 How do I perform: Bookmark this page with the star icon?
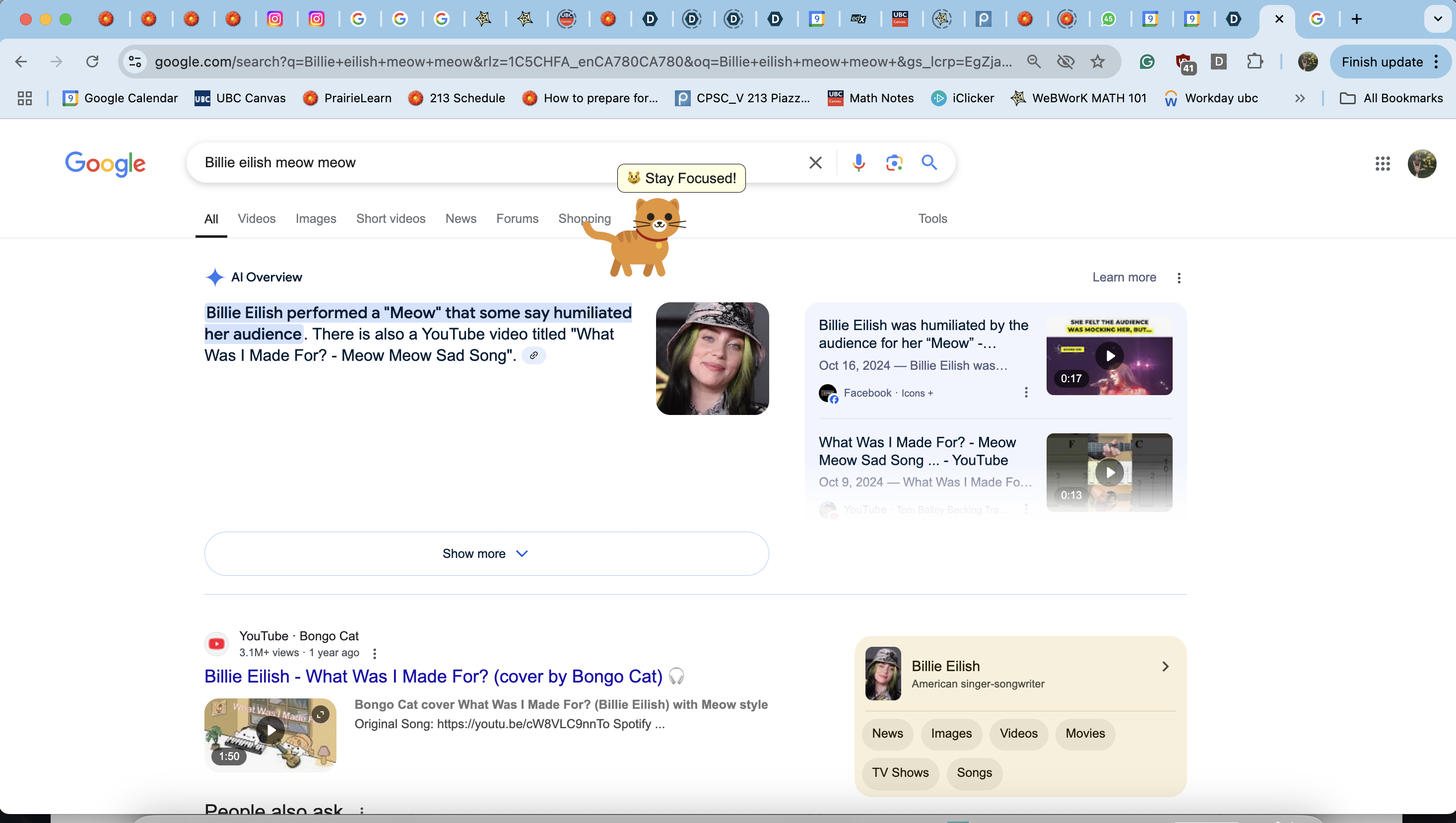(x=1097, y=62)
